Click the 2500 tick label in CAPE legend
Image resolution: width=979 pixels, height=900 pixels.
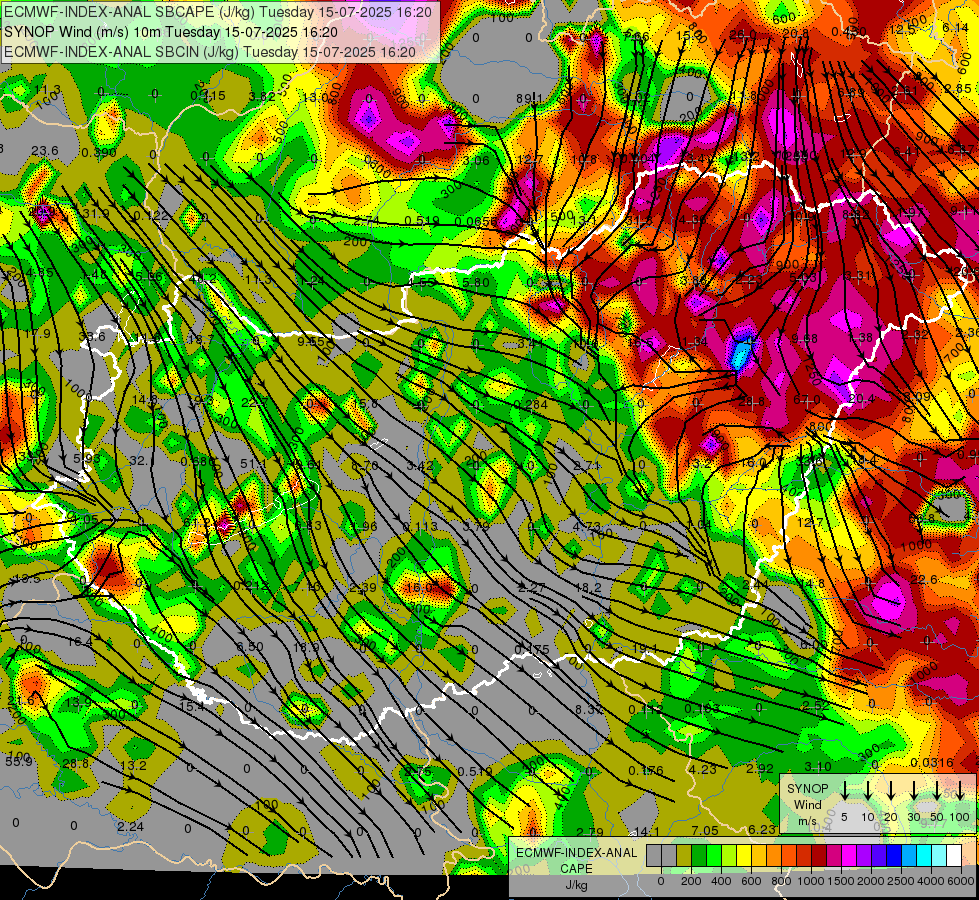point(901,881)
